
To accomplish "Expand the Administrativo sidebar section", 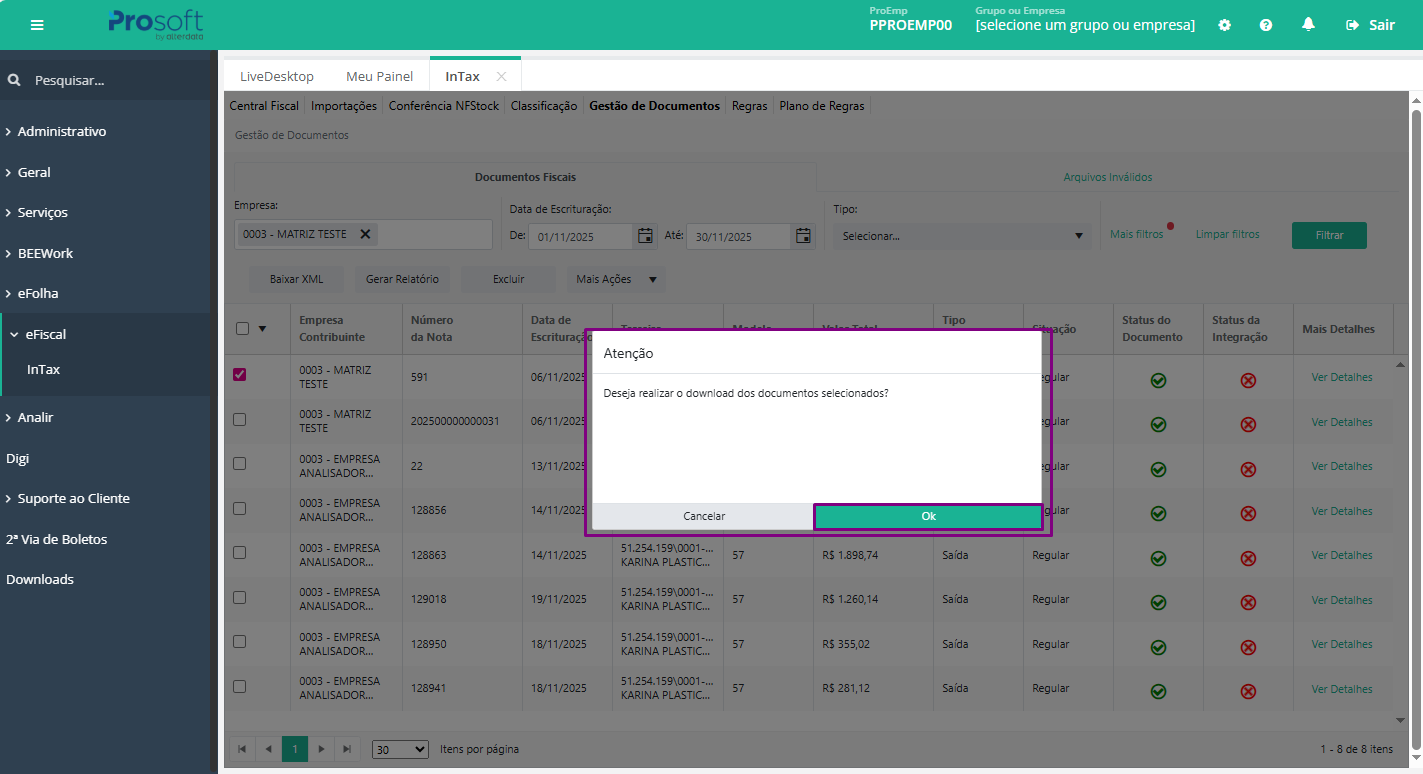I will coord(62,131).
